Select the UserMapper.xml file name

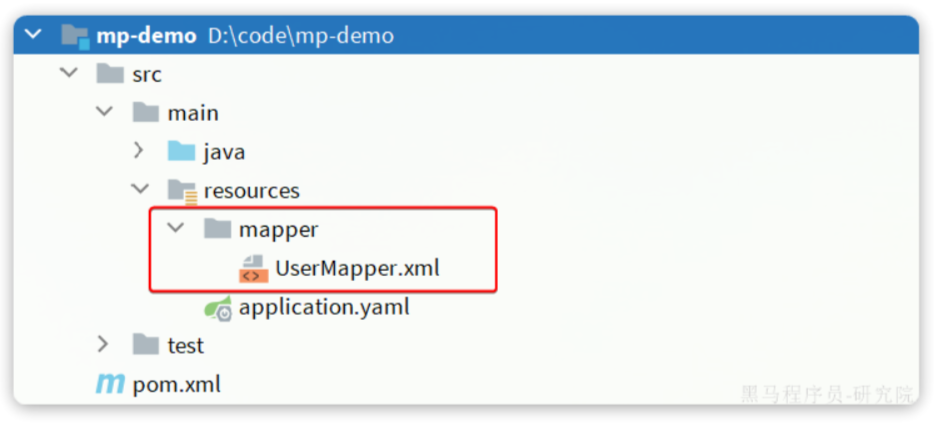[357, 268]
